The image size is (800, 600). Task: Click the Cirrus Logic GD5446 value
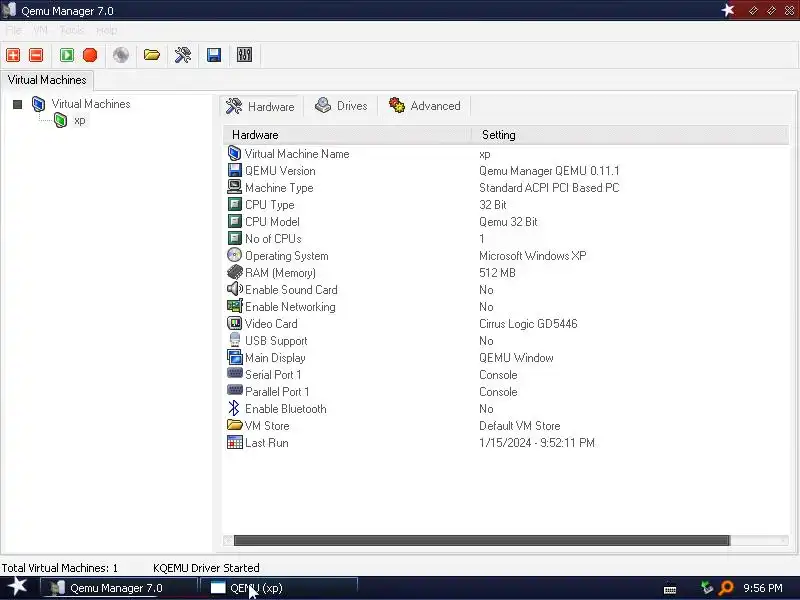tap(528, 323)
